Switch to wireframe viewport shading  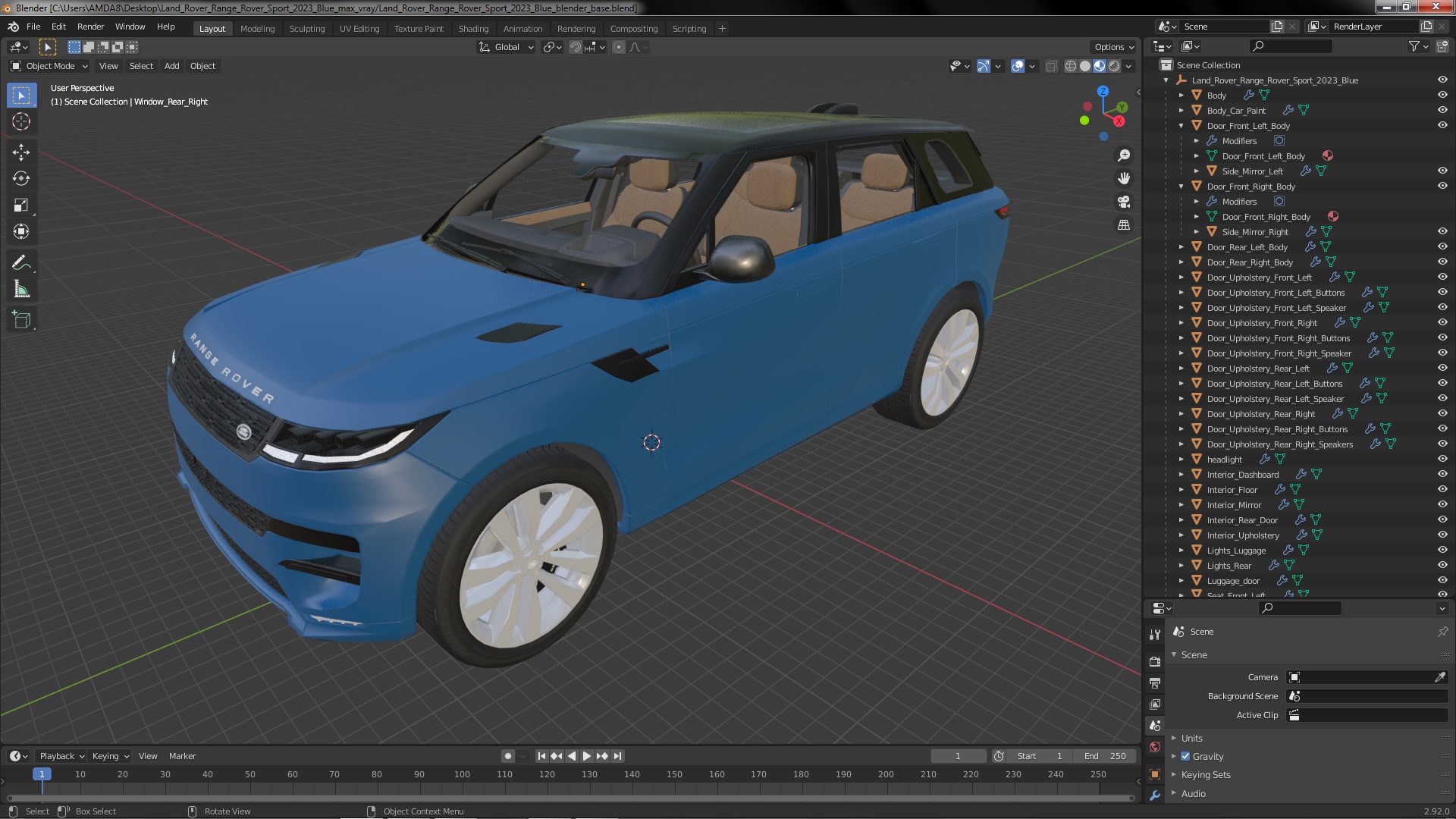tap(1071, 66)
